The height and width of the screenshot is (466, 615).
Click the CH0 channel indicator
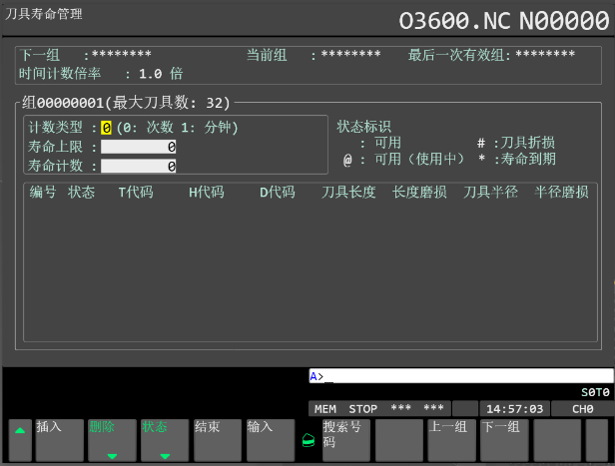pyautogui.click(x=582, y=409)
